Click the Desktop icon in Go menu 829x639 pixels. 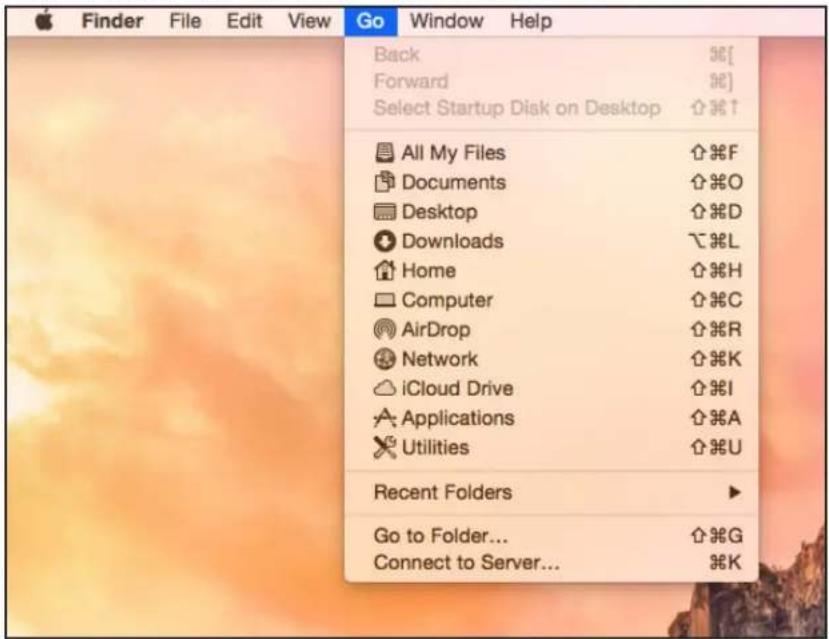click(x=384, y=212)
